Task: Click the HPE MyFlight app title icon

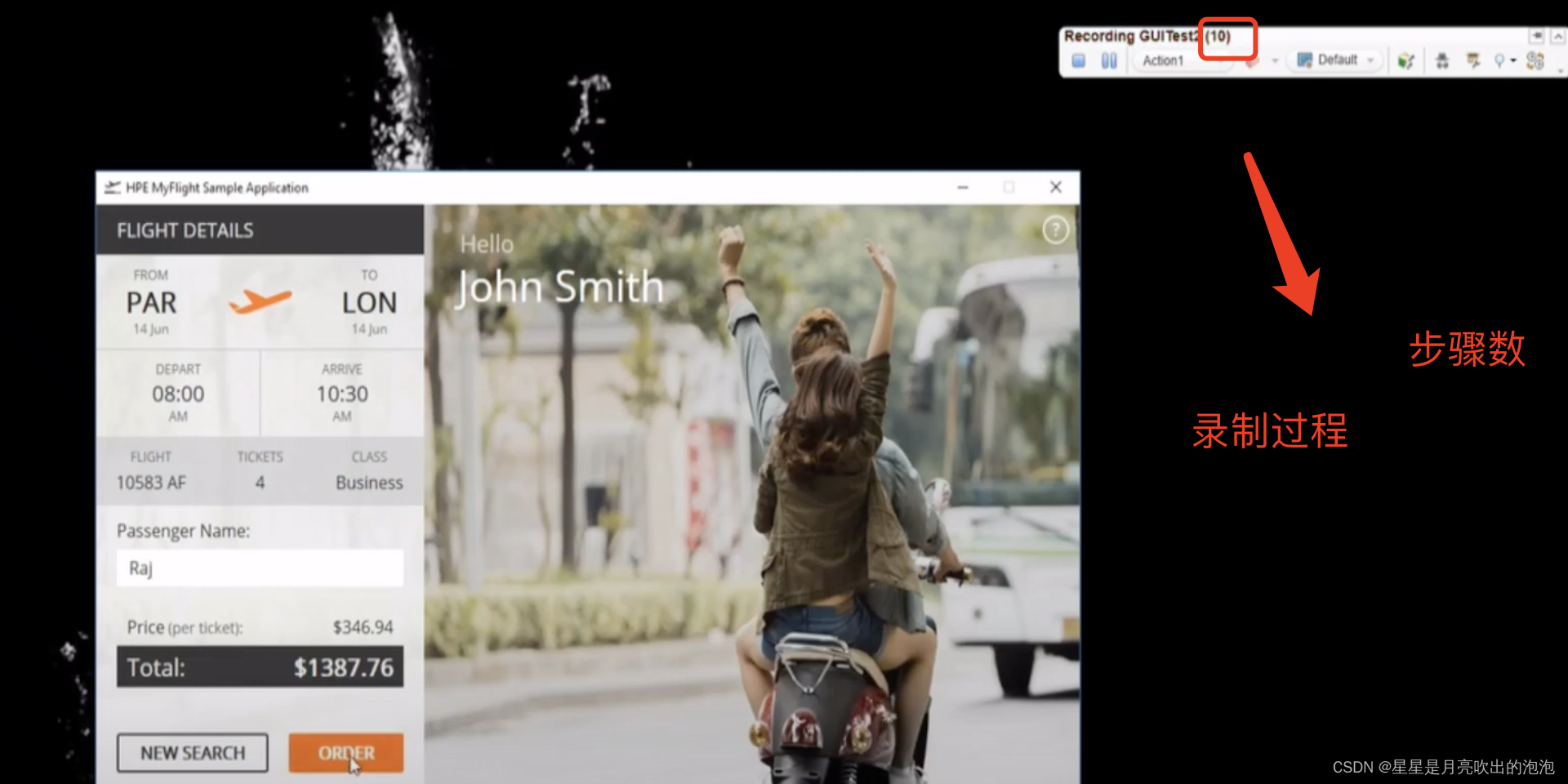Action: (x=112, y=188)
